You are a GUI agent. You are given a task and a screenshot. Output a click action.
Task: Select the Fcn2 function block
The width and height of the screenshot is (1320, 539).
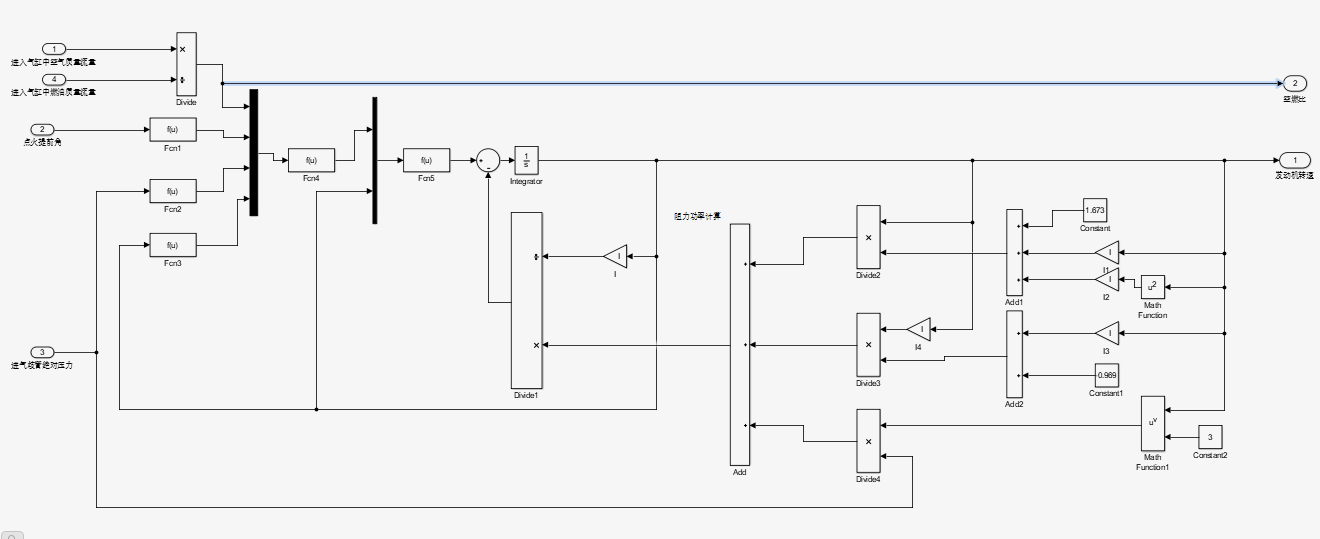pos(172,191)
